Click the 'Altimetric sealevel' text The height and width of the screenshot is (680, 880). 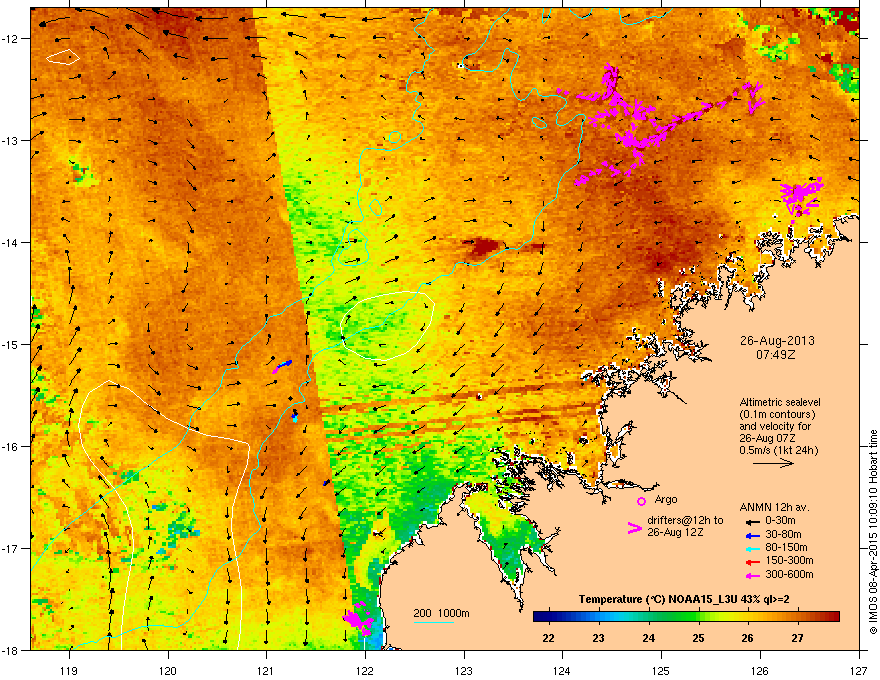pyautogui.click(x=780, y=402)
